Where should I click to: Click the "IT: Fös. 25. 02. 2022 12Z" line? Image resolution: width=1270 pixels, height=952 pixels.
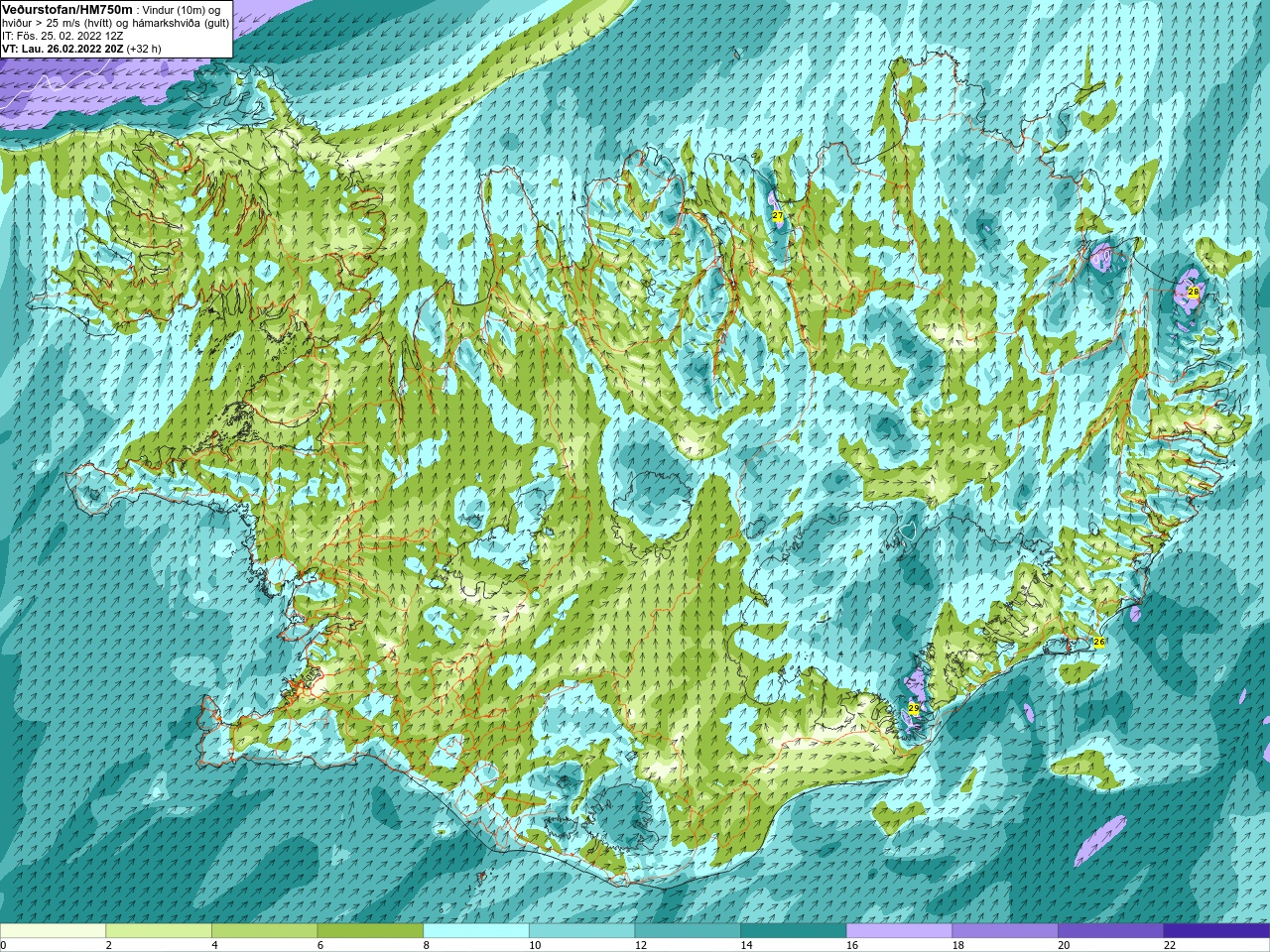coord(63,36)
